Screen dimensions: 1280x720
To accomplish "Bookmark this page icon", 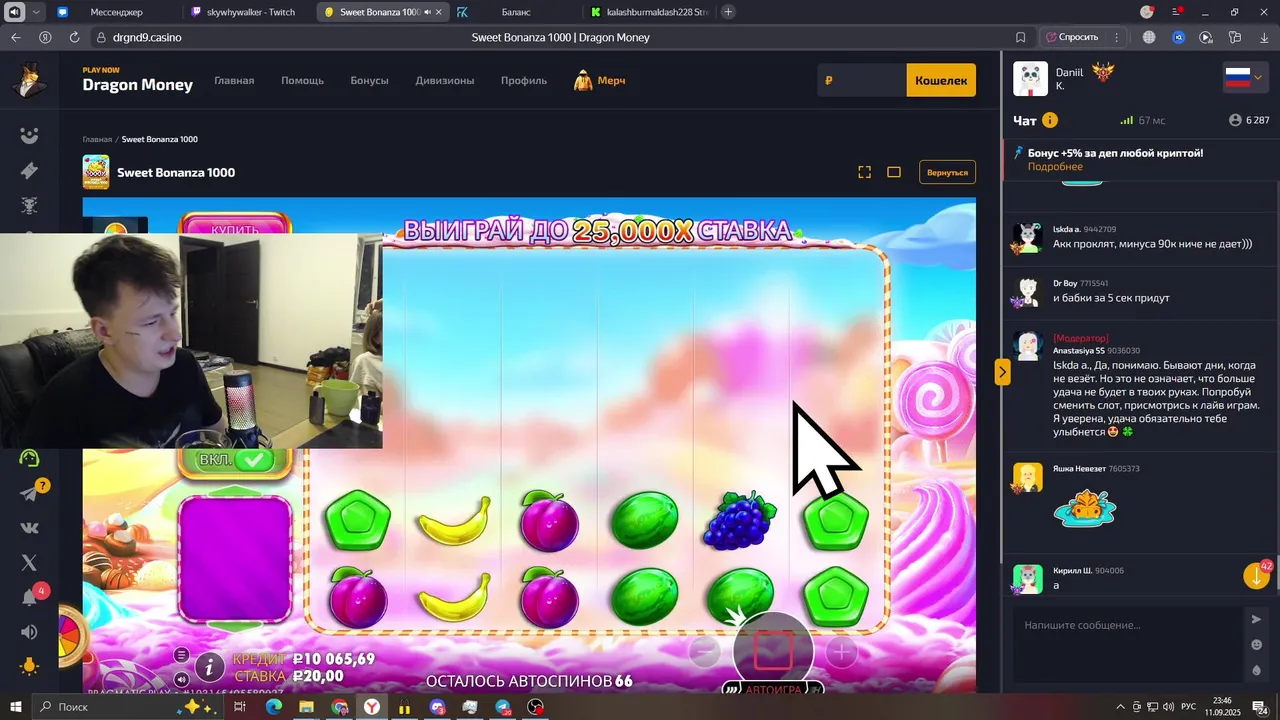I will tap(1020, 37).
